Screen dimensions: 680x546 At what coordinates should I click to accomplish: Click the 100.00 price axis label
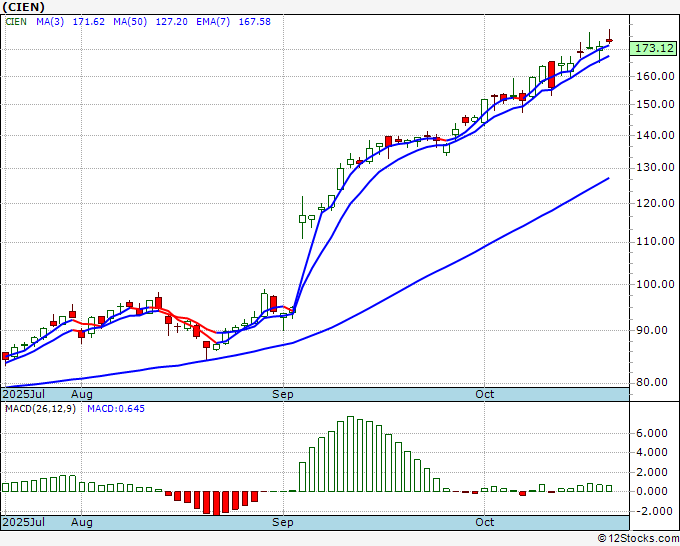pos(655,284)
